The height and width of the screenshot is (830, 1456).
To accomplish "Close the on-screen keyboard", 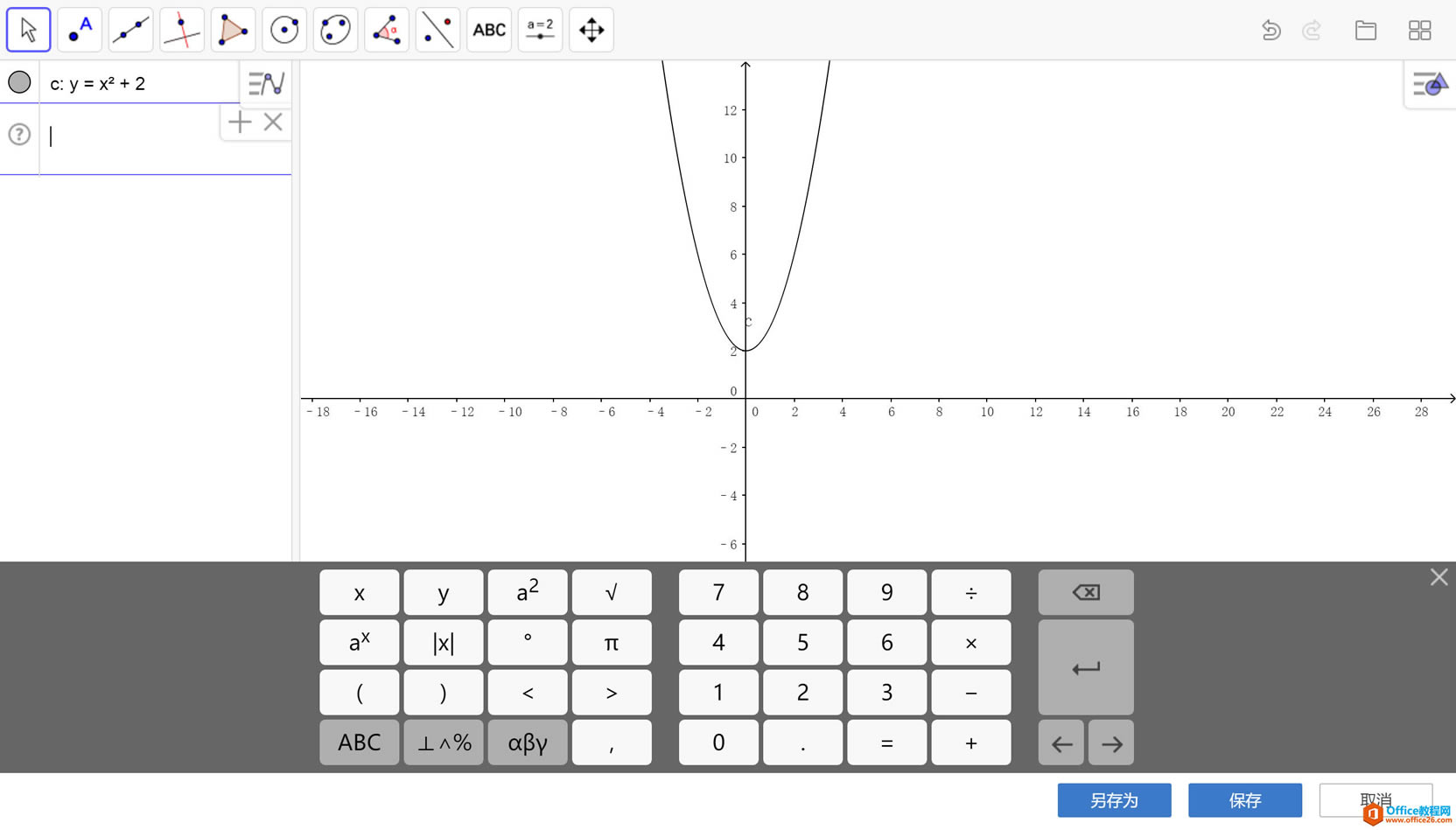I will pyautogui.click(x=1439, y=577).
